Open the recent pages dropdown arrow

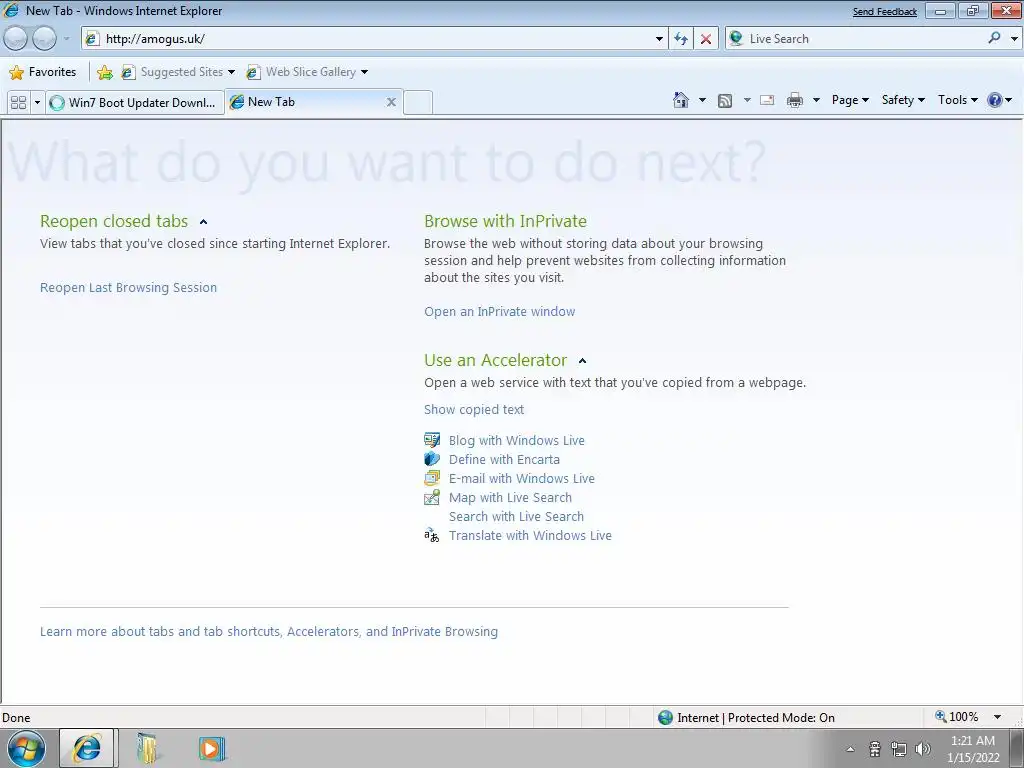(66, 39)
